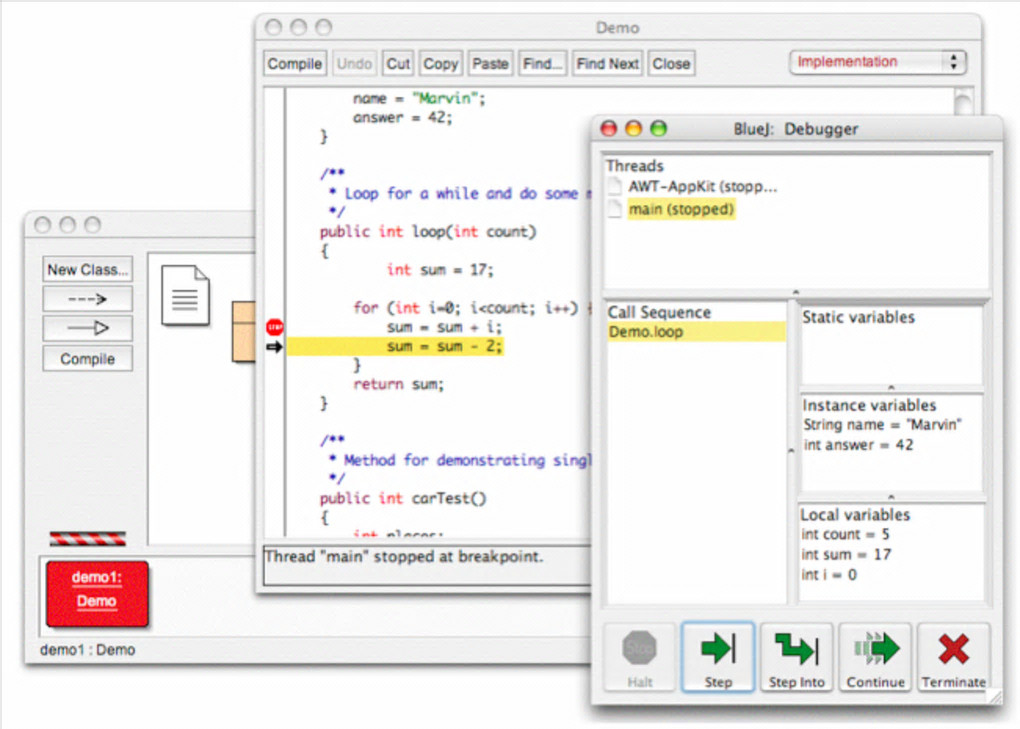Click the red demo1 object instance

pos(97,593)
